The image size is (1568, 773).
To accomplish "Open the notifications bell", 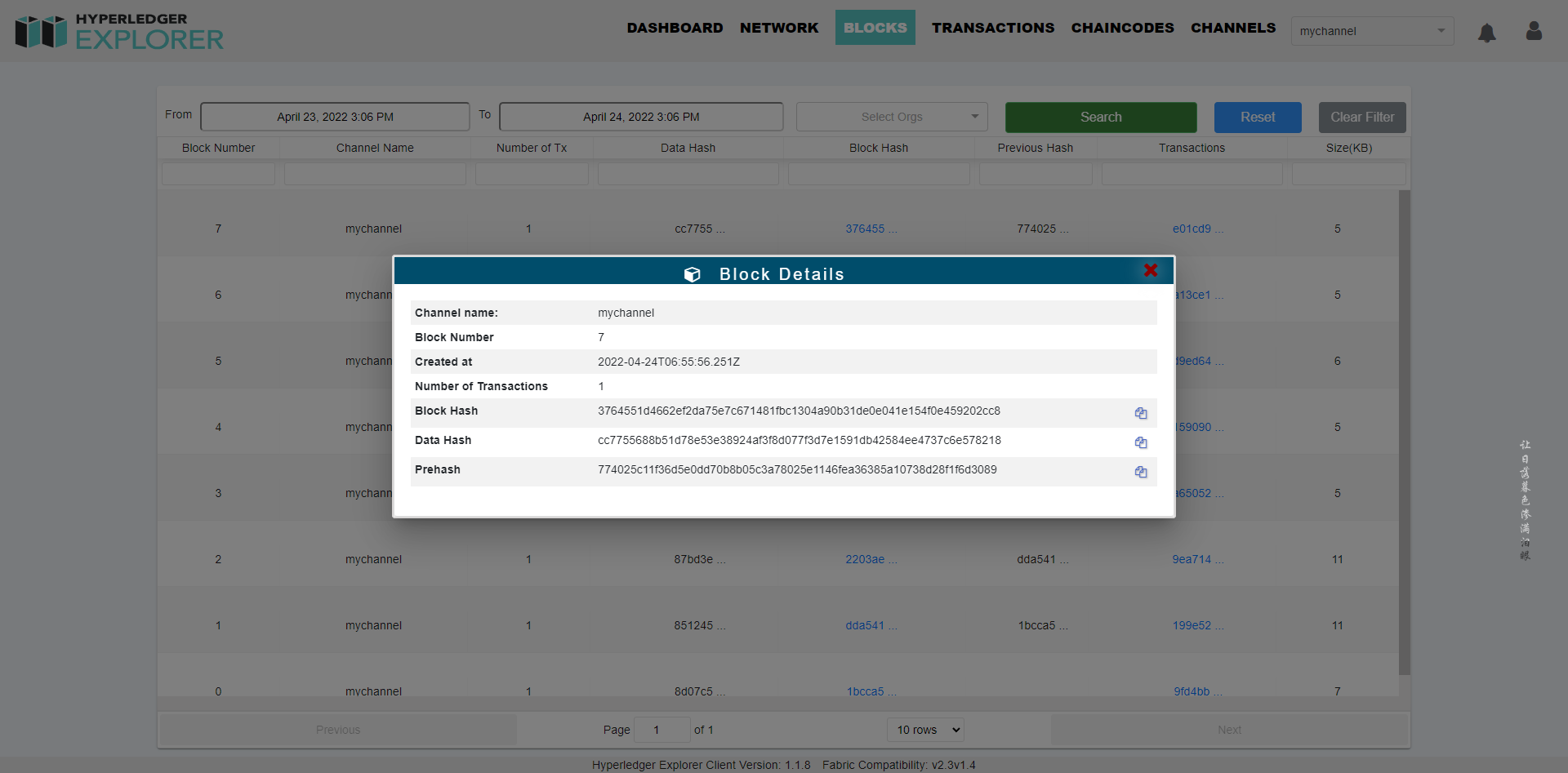I will point(1487,32).
